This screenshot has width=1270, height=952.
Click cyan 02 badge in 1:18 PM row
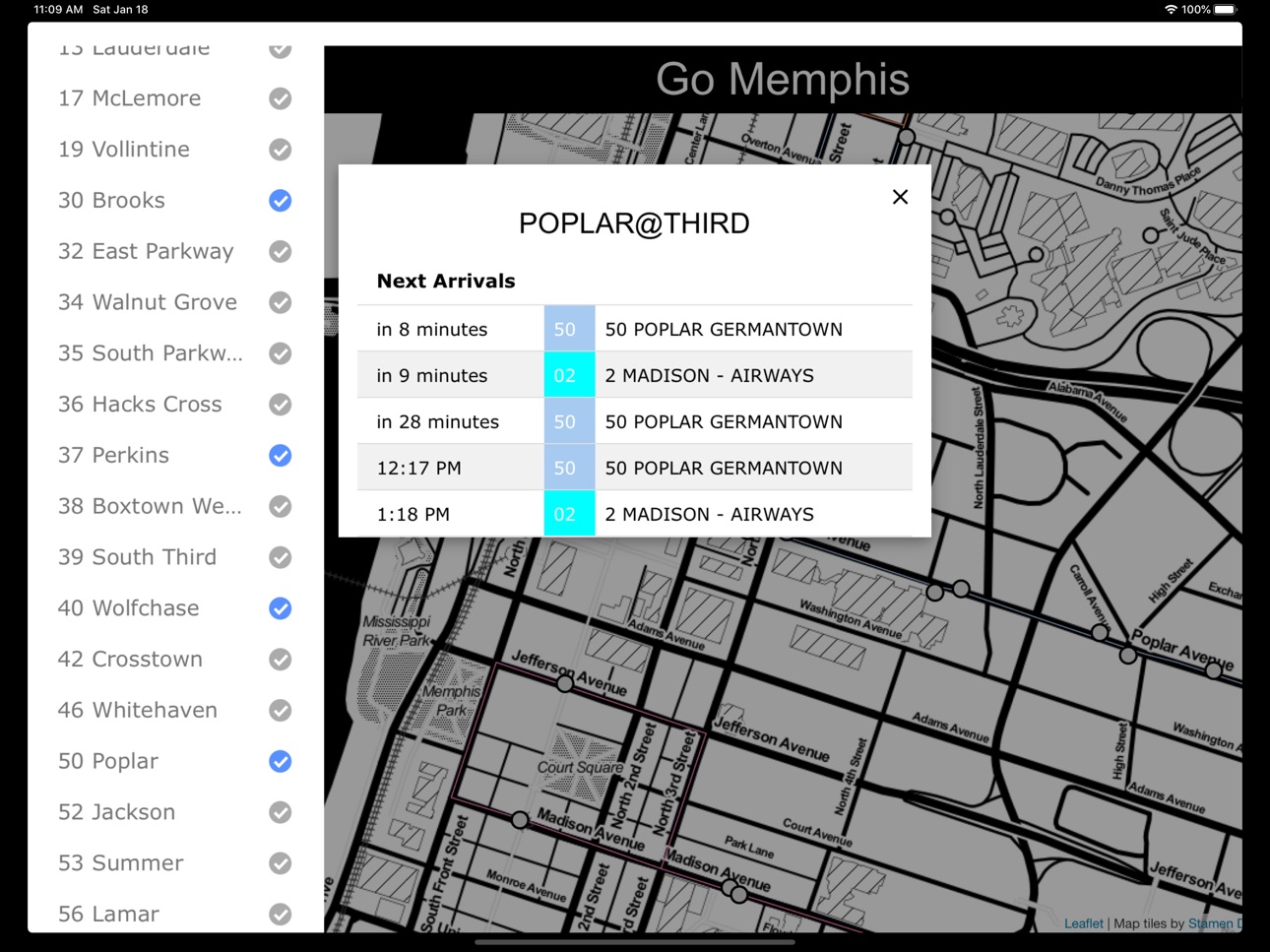point(569,514)
